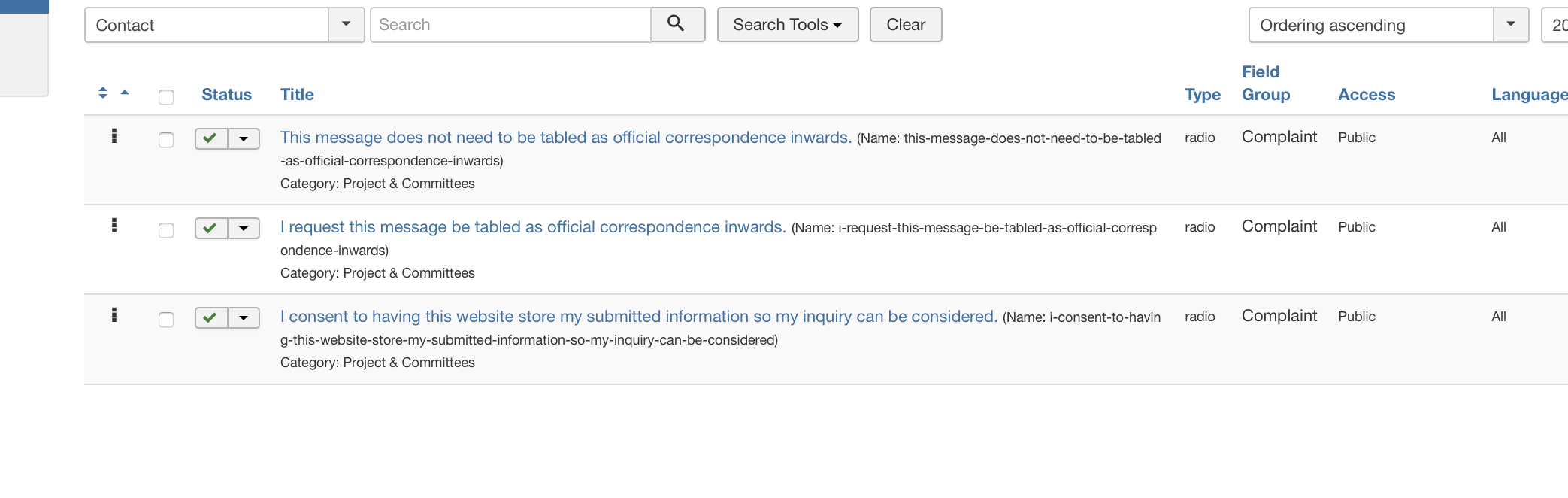Click drag handle of the first field row

[114, 136]
